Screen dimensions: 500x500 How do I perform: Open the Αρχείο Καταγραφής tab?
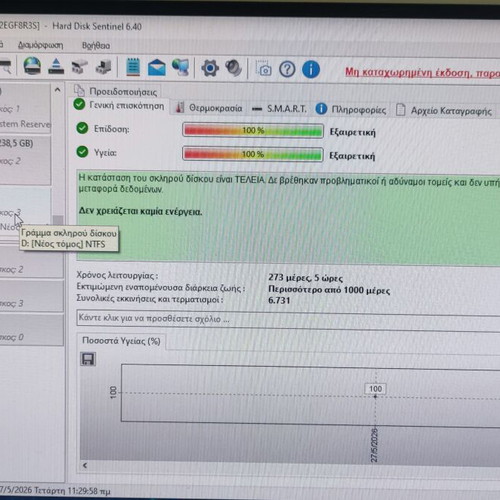coord(444,110)
